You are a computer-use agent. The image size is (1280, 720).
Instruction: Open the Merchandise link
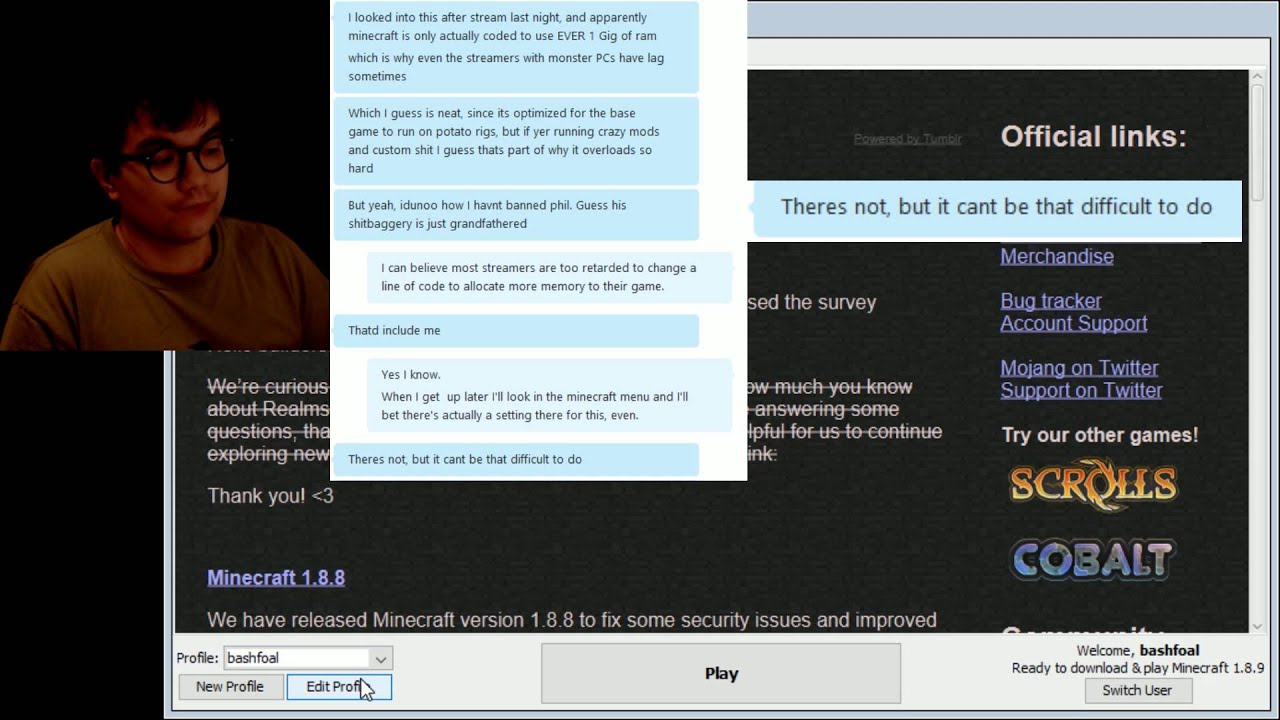pos(1057,256)
